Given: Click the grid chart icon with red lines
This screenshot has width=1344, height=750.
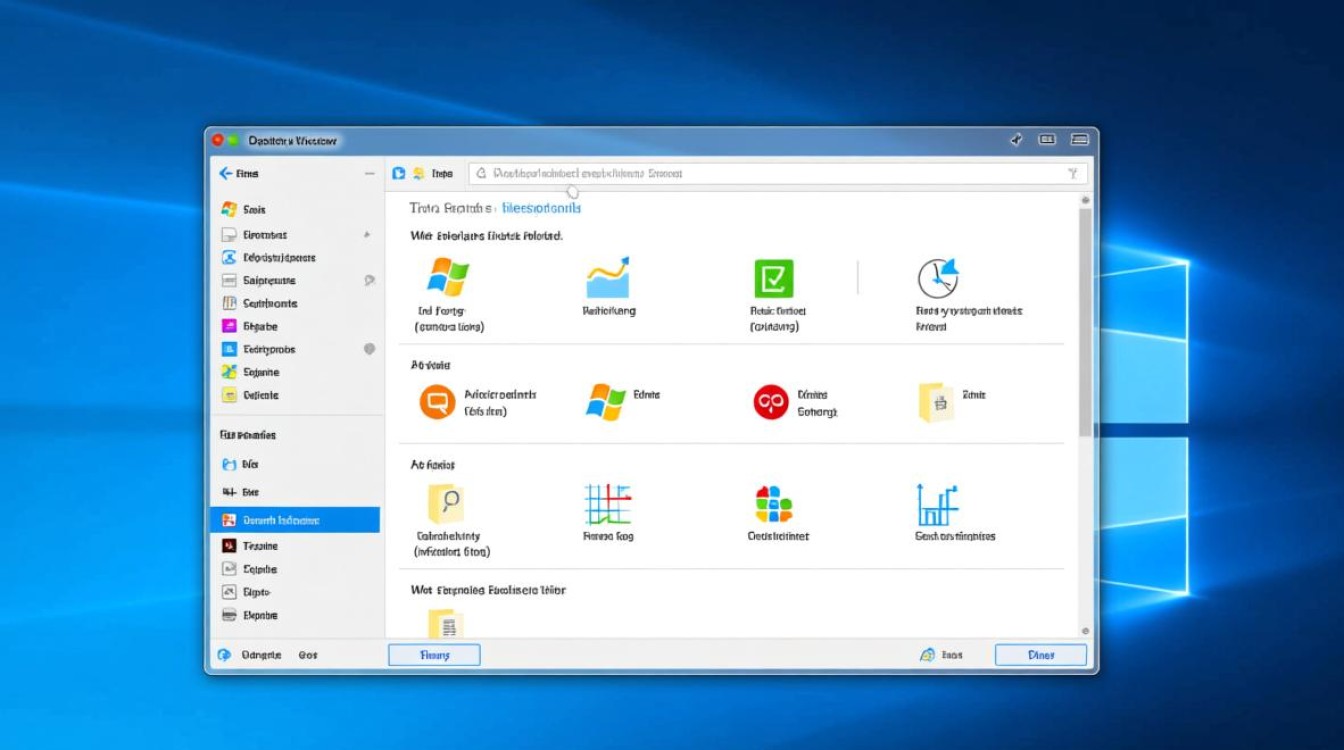Looking at the screenshot, I should pos(608,504).
